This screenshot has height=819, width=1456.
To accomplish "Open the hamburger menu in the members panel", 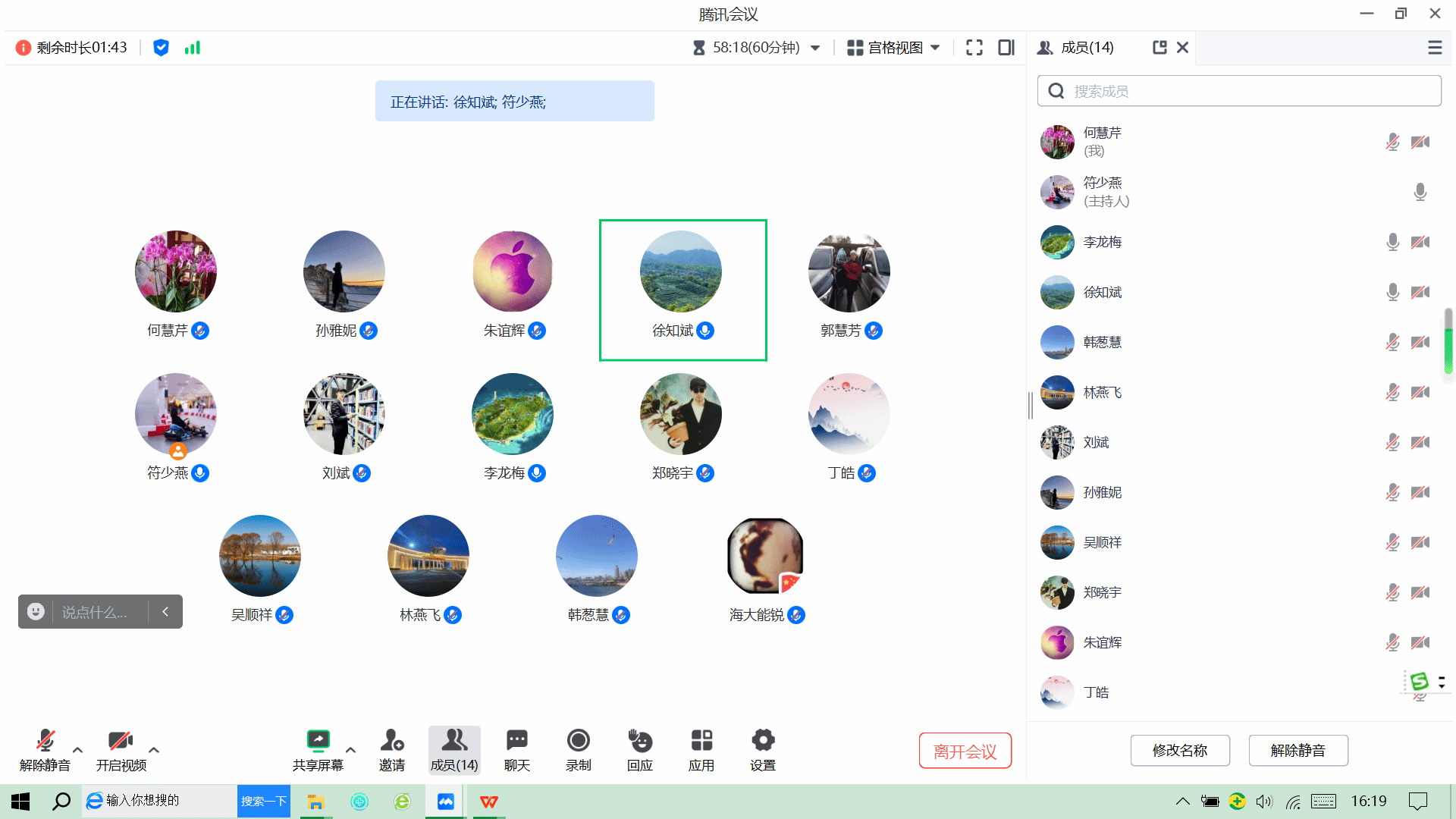I will [x=1435, y=48].
